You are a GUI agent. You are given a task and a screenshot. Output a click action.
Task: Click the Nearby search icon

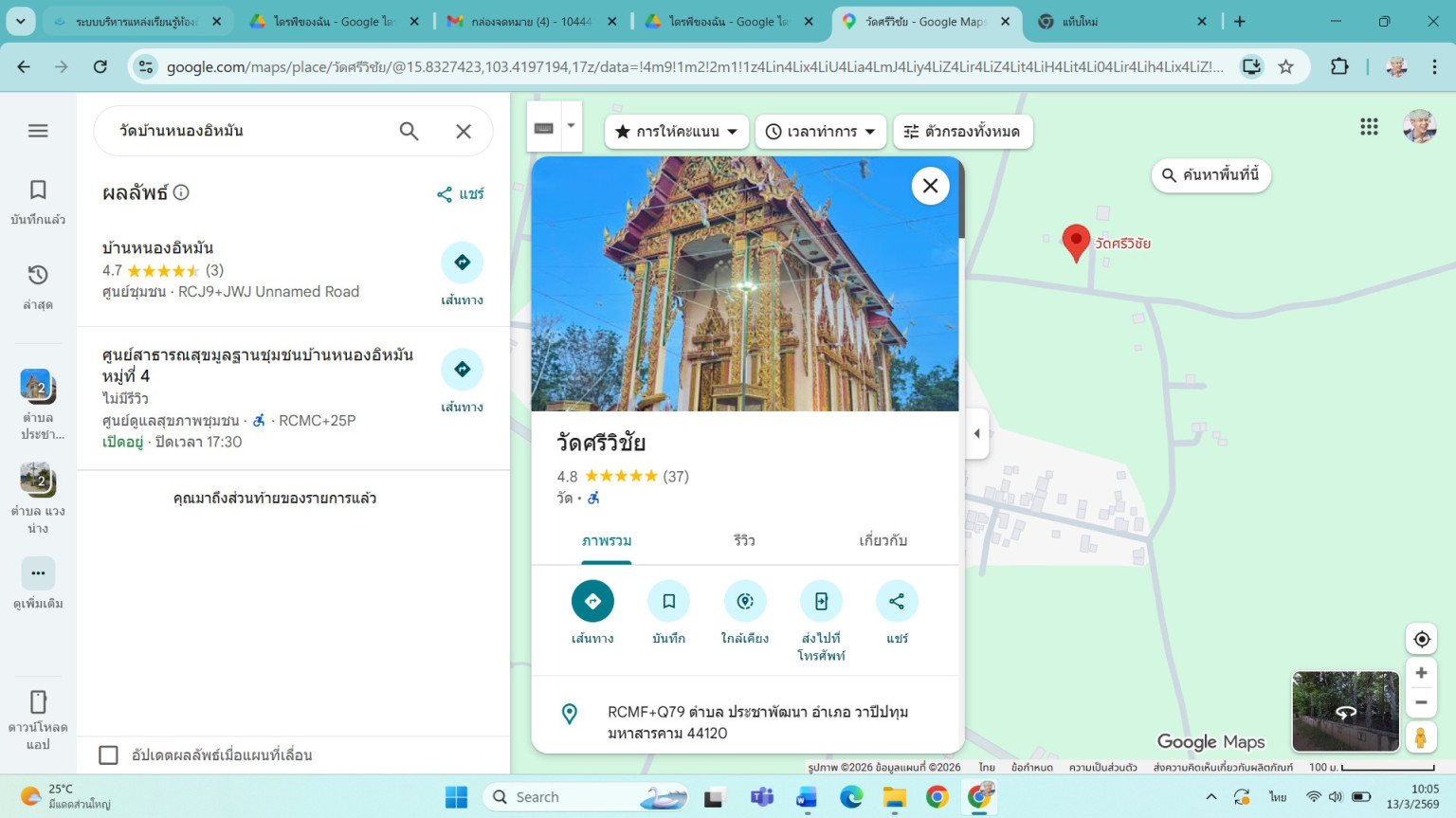click(745, 601)
